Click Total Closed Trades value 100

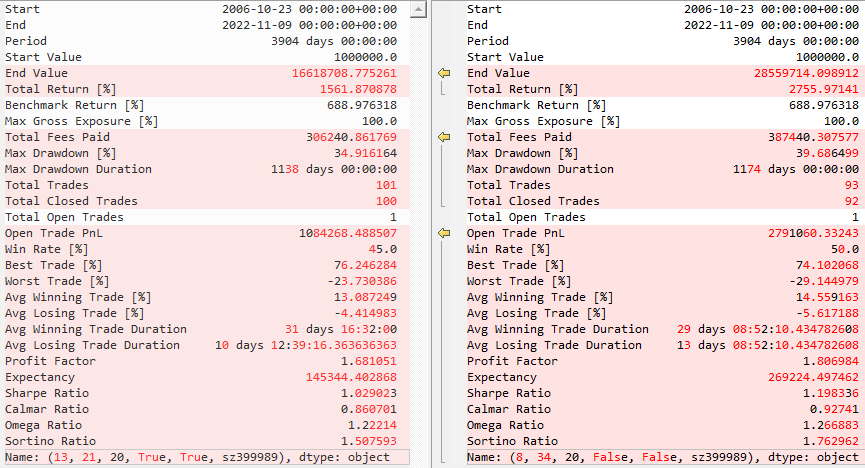386,201
